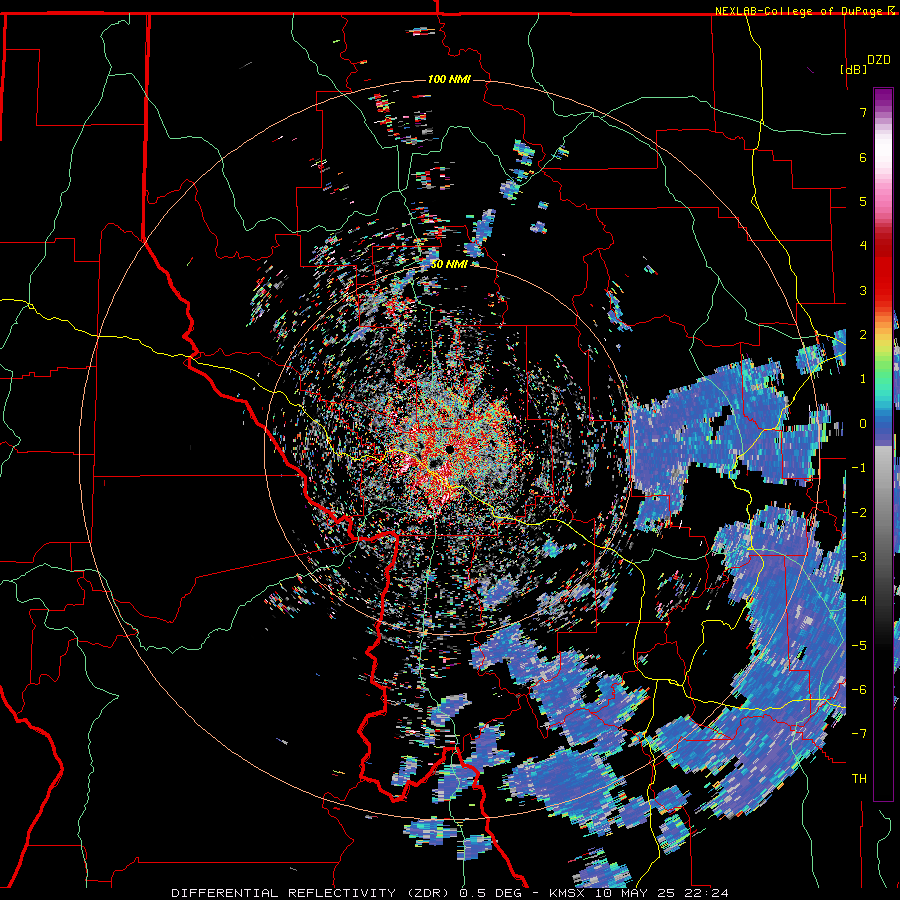This screenshot has height=900, width=900.
Task: Click the -2 value on color scale
Action: pyautogui.click(x=859, y=513)
